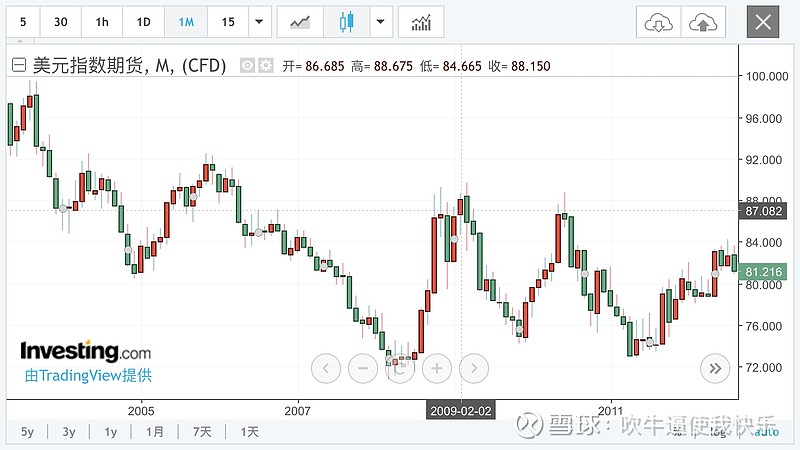Open the indicators chart icon
Screen dimensions: 800x450
click(421, 21)
